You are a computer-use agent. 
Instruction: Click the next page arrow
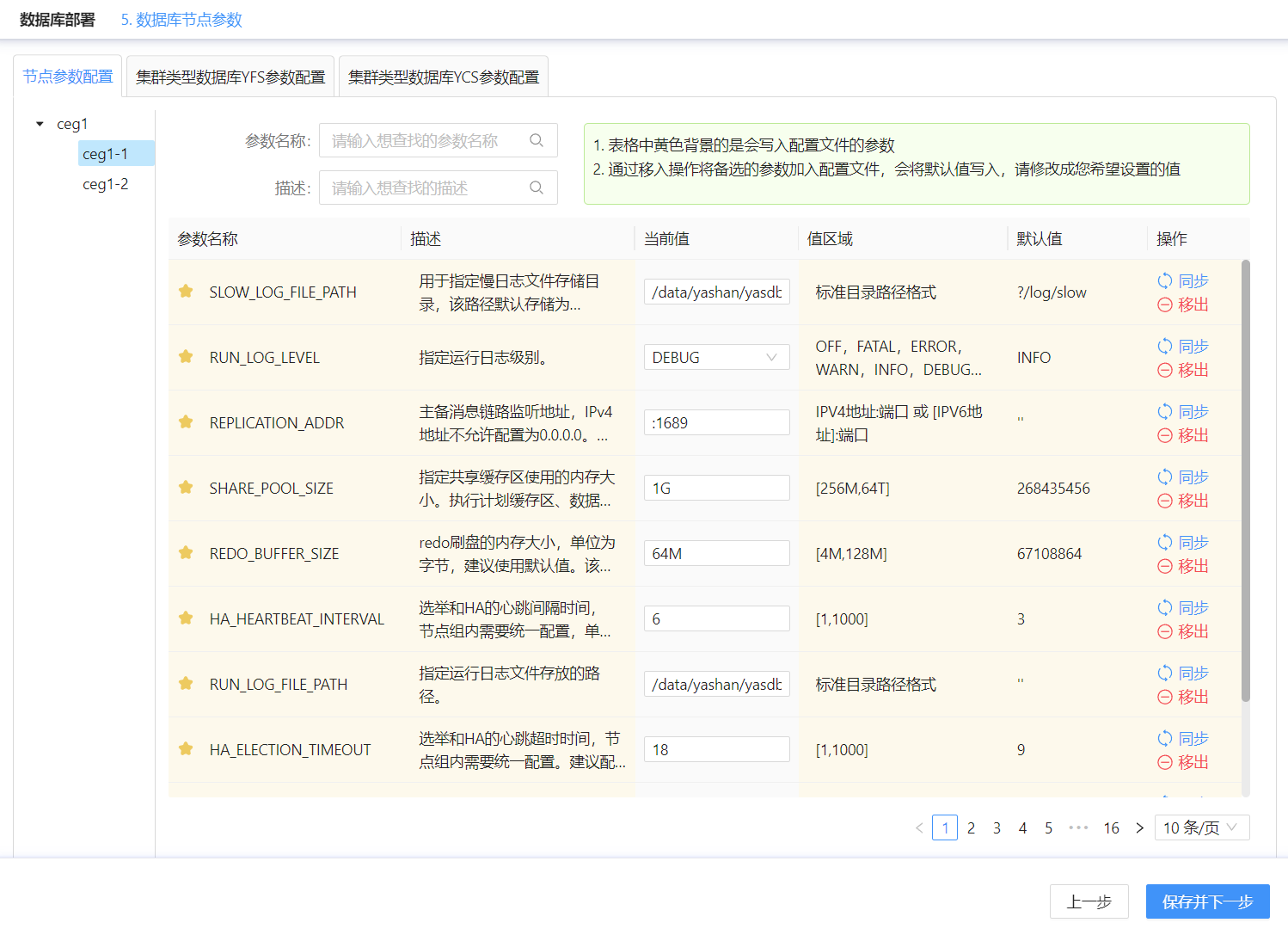(x=1140, y=827)
